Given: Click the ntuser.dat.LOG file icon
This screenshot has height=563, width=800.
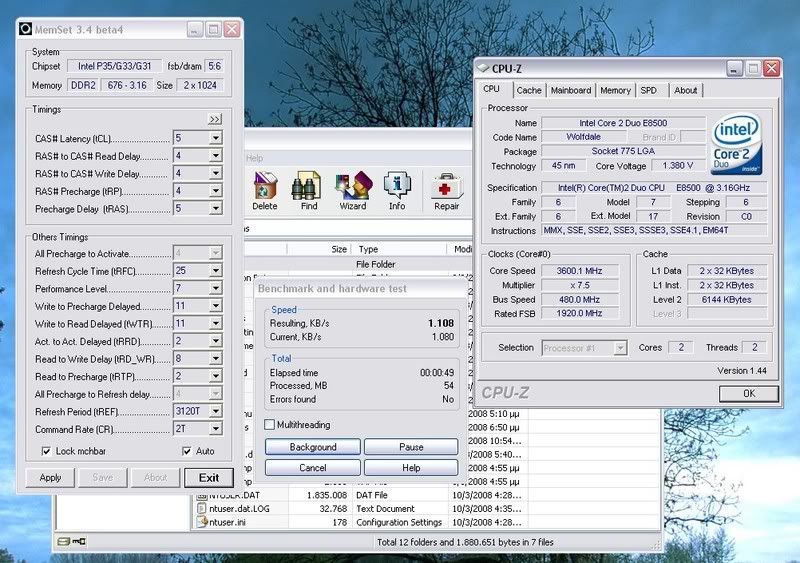Looking at the screenshot, I should coord(202,508).
